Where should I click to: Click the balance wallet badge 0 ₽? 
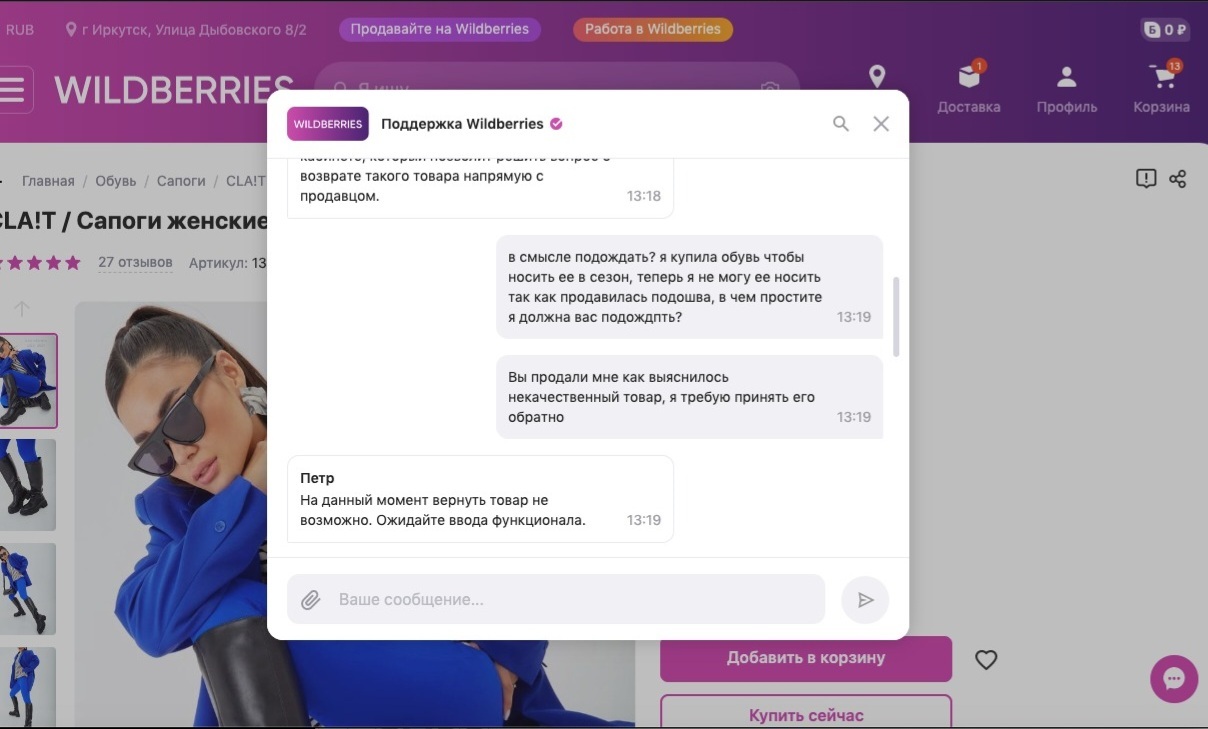(x=1165, y=30)
